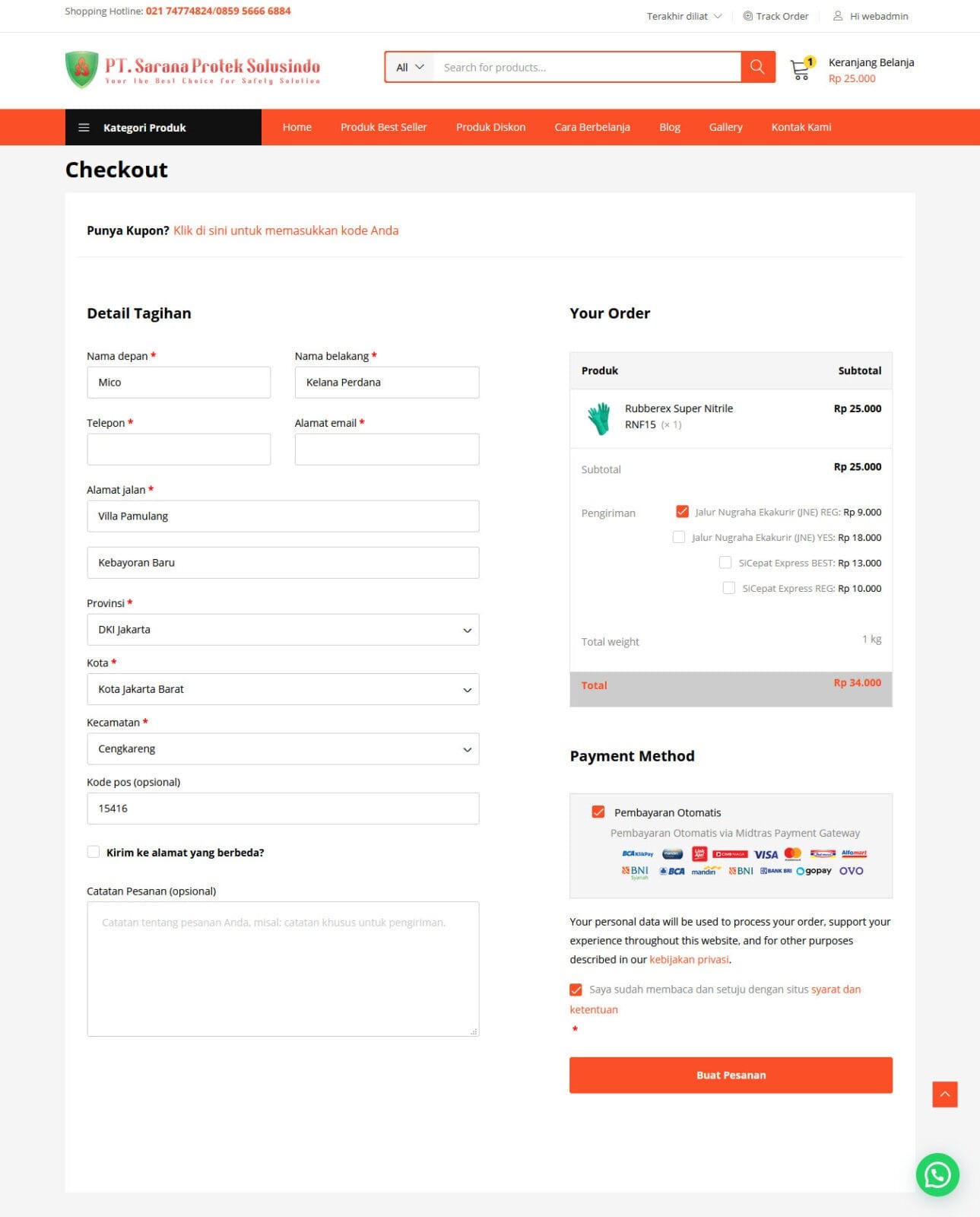This screenshot has width=980, height=1217.
Task: Open the Kota dropdown
Action: click(x=283, y=689)
